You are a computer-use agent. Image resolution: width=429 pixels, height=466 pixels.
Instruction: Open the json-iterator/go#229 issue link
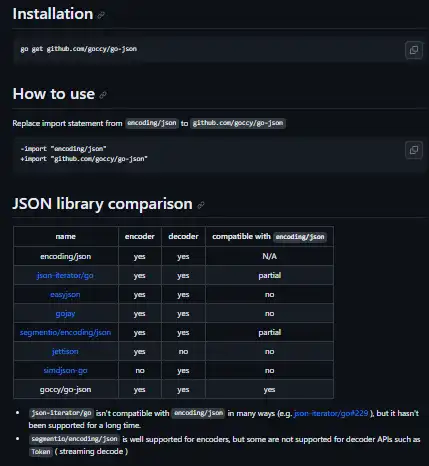(331, 413)
